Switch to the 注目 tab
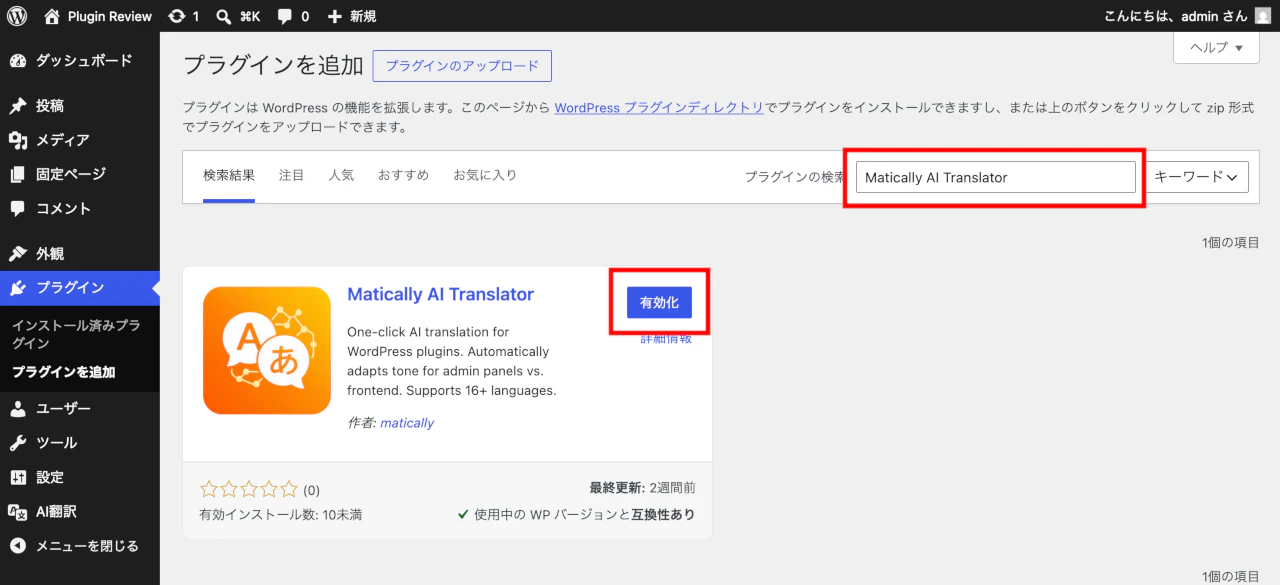This screenshot has width=1280, height=585. coord(291,176)
